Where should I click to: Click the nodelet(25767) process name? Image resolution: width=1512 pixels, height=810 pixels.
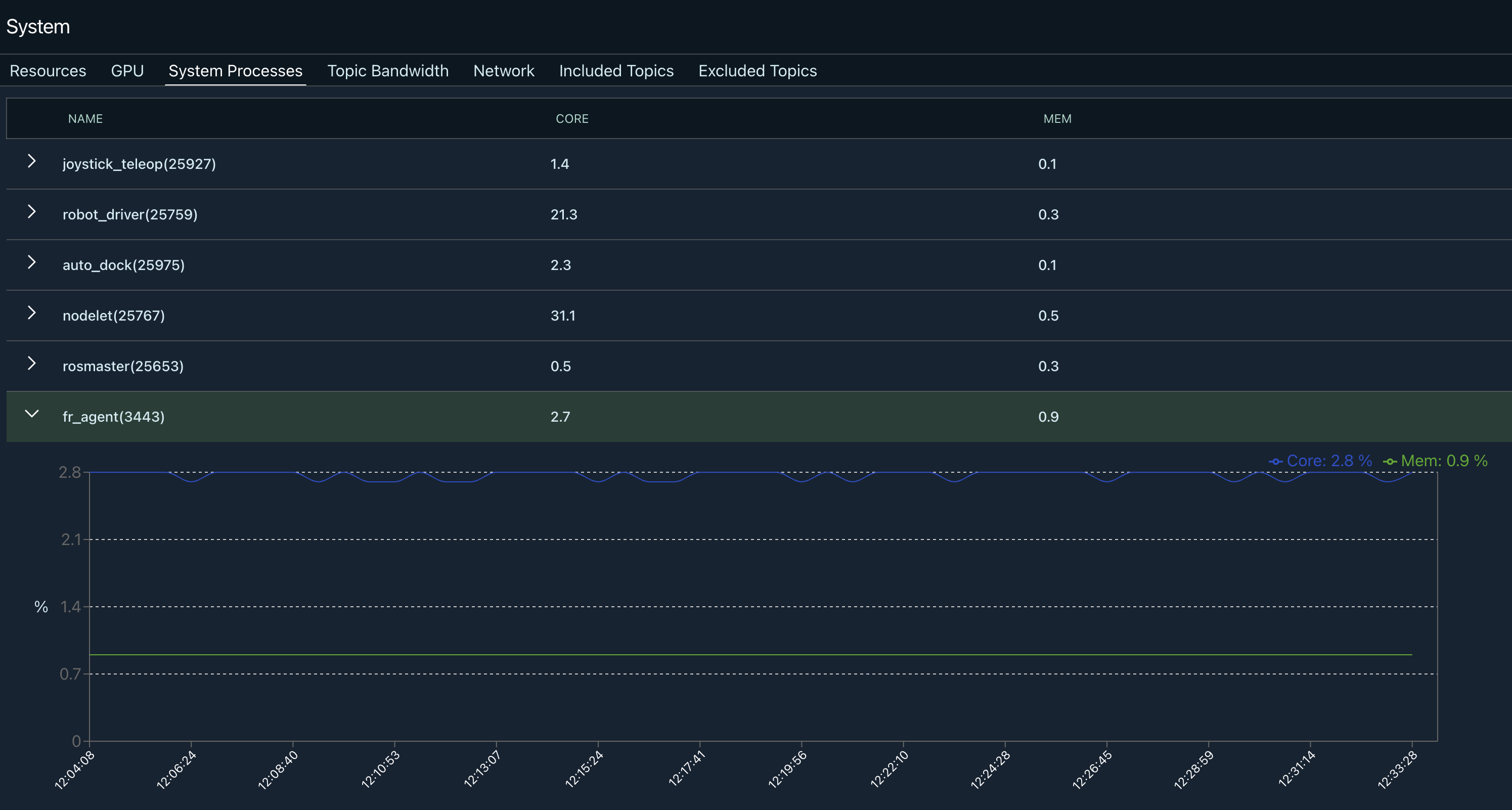pos(113,315)
